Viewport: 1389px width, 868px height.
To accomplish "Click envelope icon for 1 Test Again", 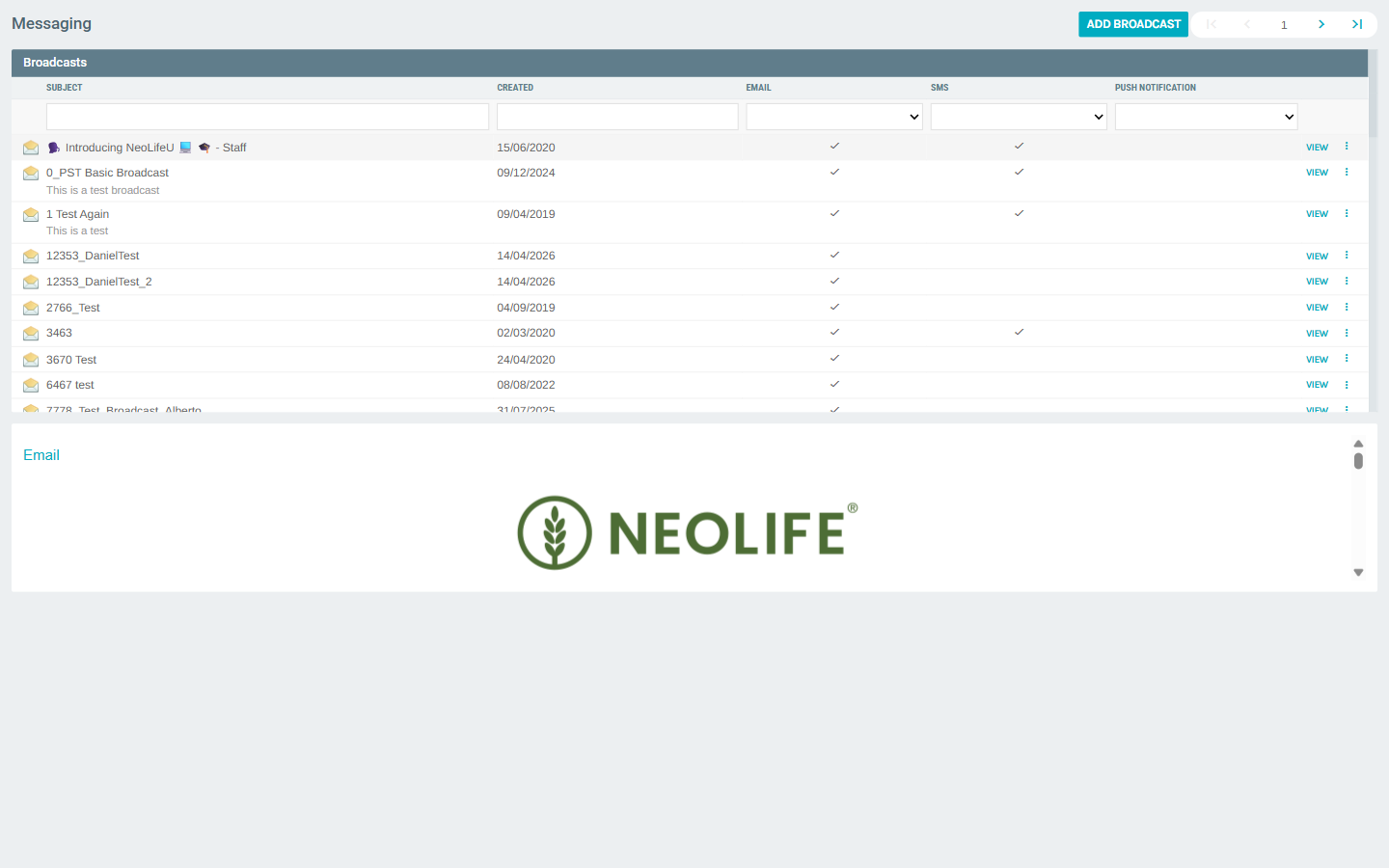I will 31,214.
